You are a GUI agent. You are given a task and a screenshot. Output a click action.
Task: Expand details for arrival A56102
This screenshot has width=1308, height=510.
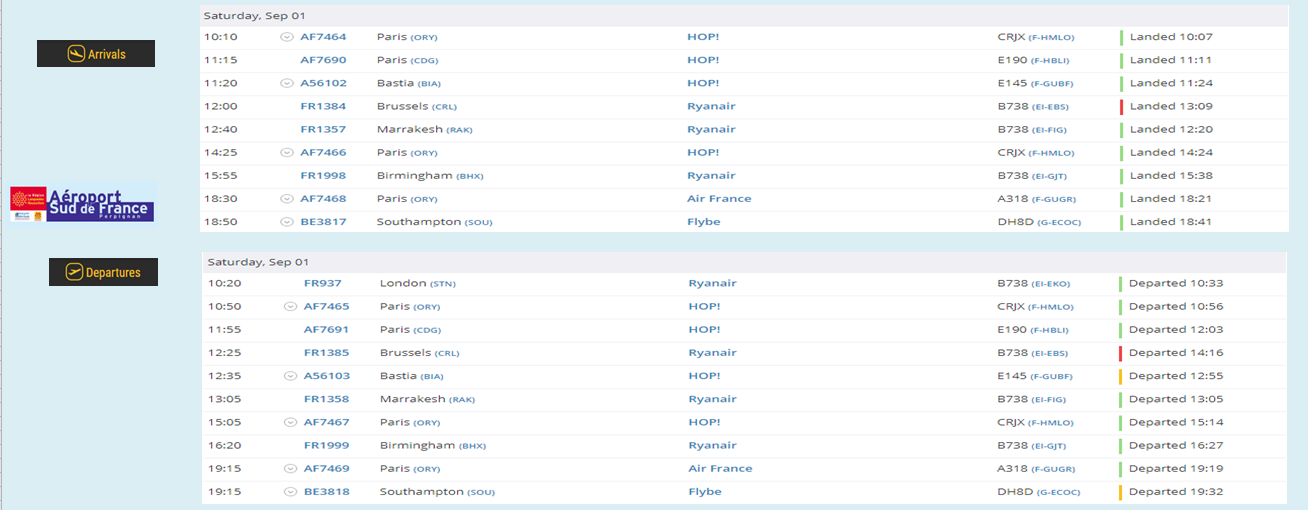coord(287,83)
